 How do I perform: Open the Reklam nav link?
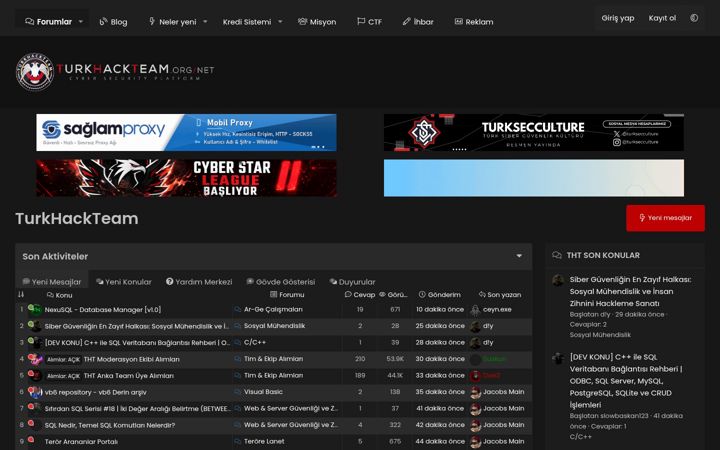click(474, 22)
